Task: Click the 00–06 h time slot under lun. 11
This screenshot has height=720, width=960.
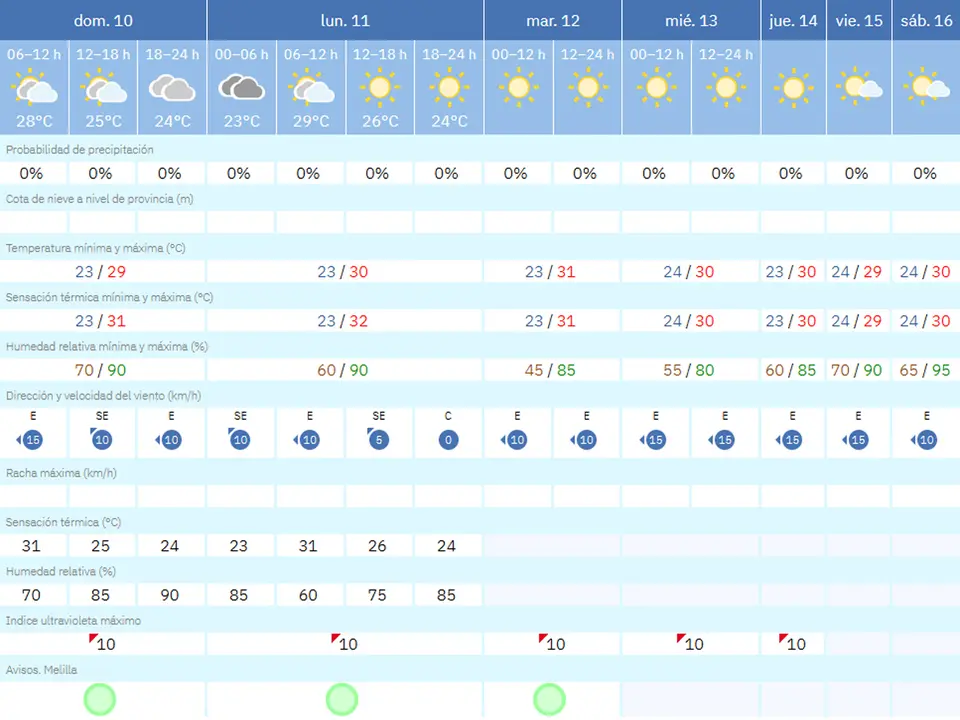Action: [241, 54]
